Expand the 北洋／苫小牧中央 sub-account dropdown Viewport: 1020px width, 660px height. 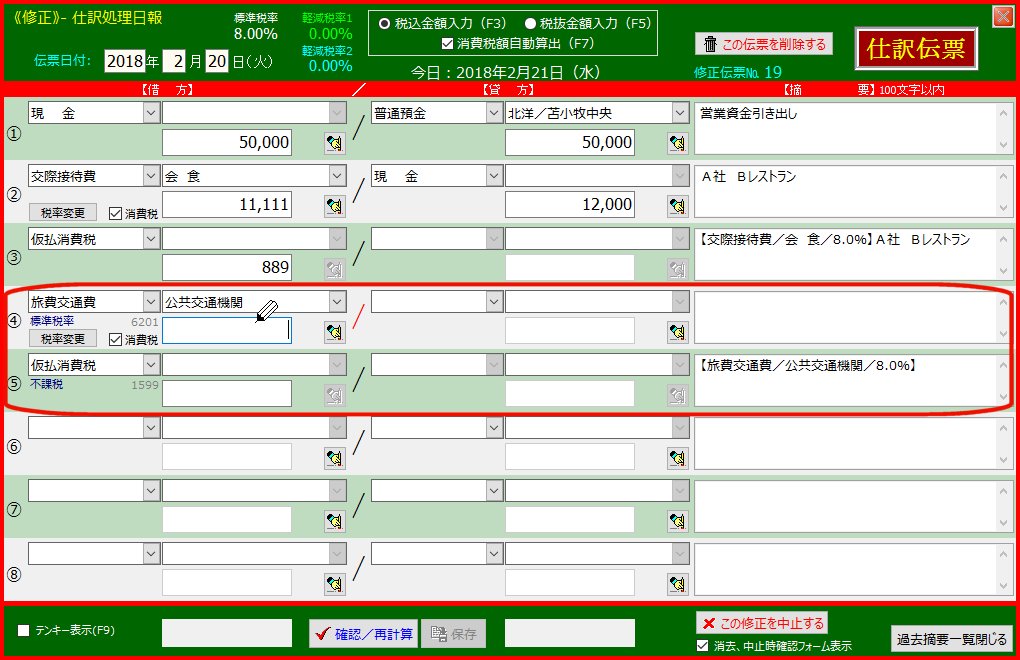[x=677, y=113]
